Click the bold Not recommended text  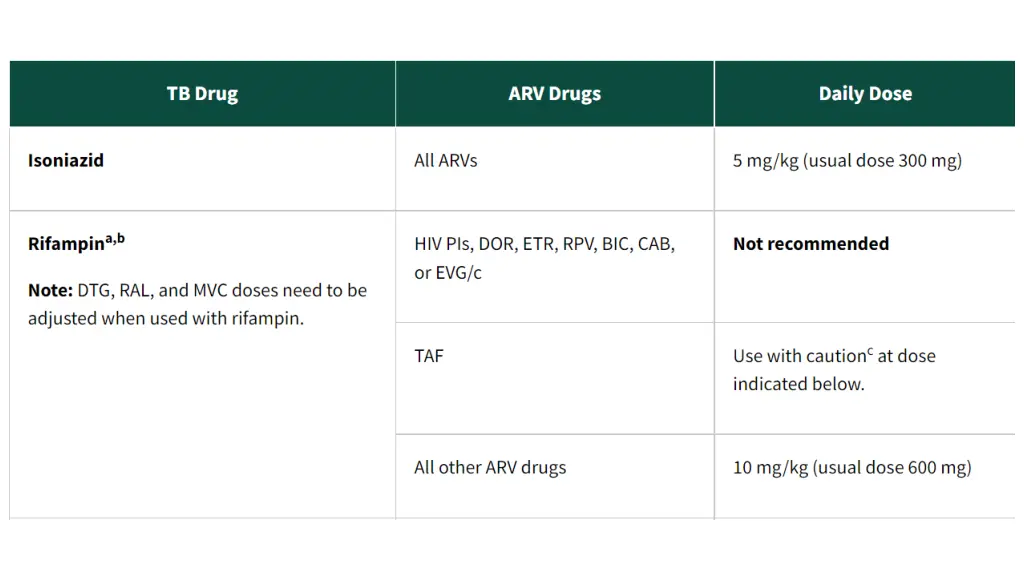811,244
